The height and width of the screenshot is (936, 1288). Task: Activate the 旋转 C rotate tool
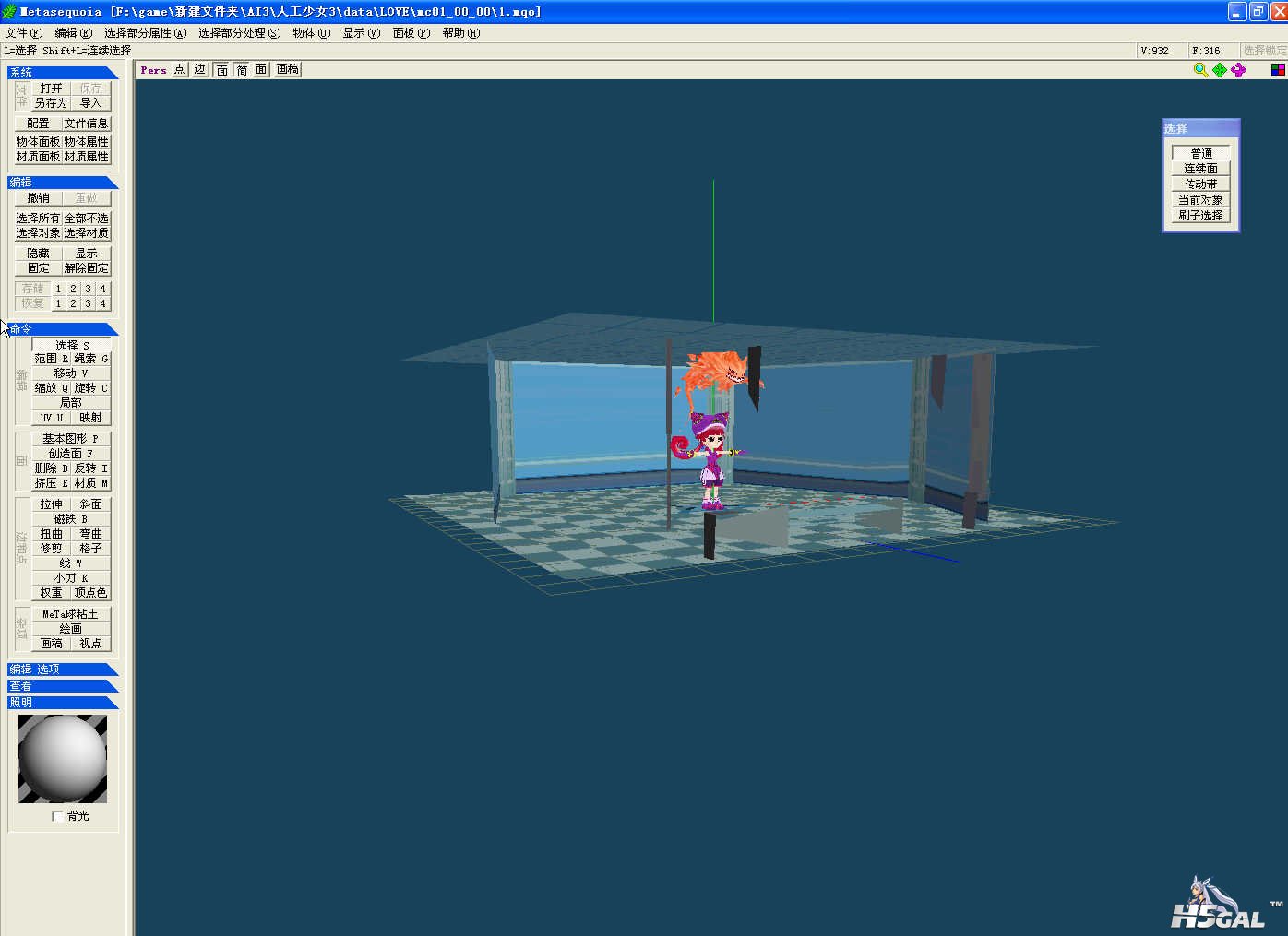click(x=91, y=388)
